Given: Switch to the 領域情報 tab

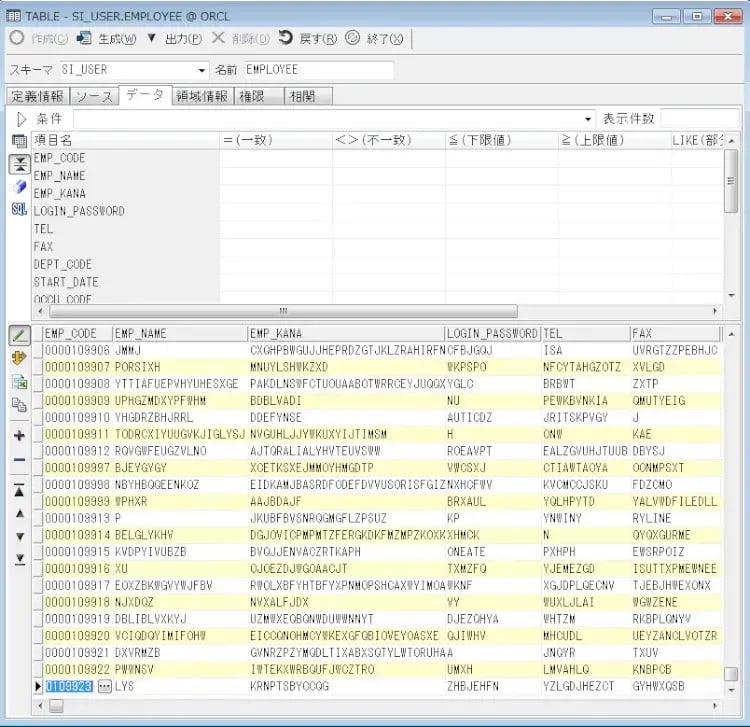Looking at the screenshot, I should coord(202,96).
